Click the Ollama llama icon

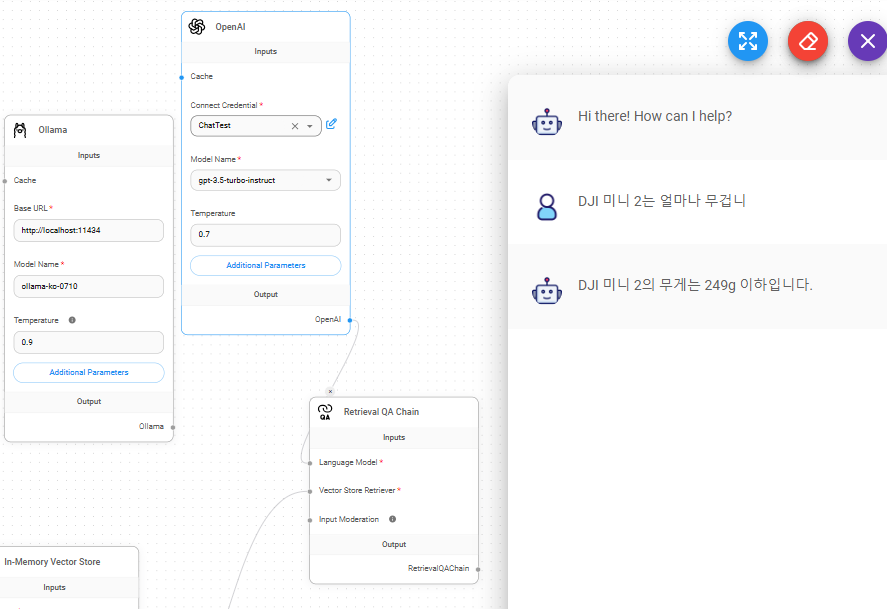(20, 130)
